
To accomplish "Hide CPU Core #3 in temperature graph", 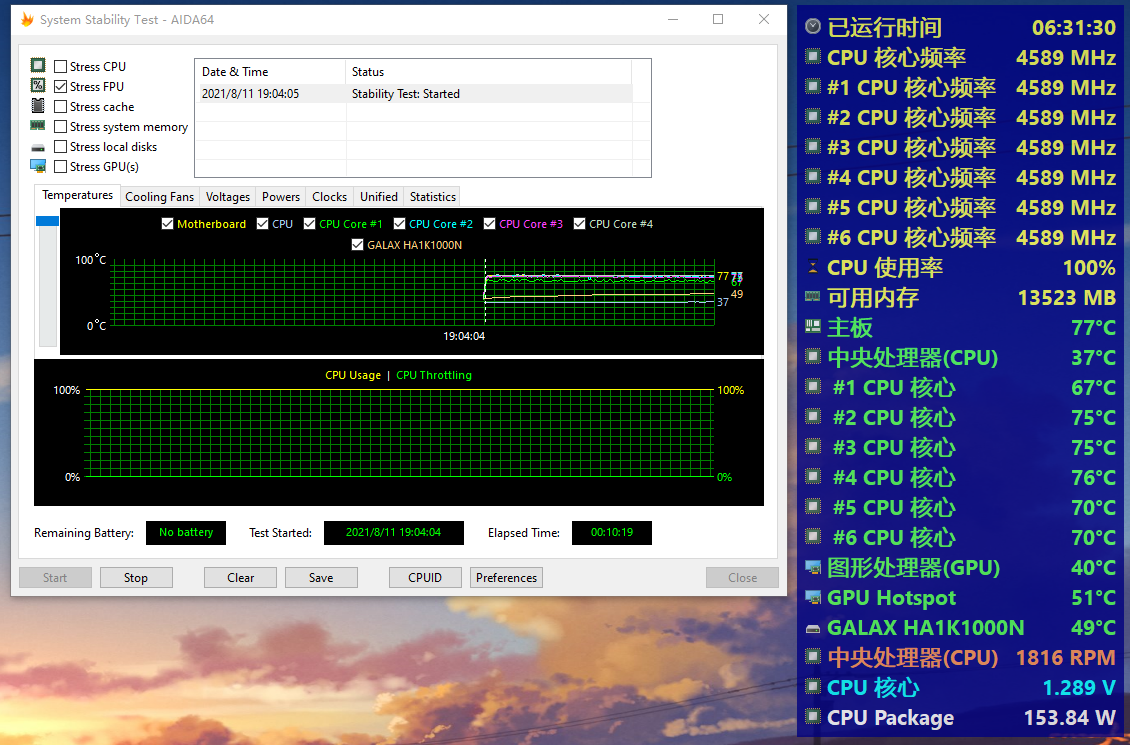I will point(490,224).
